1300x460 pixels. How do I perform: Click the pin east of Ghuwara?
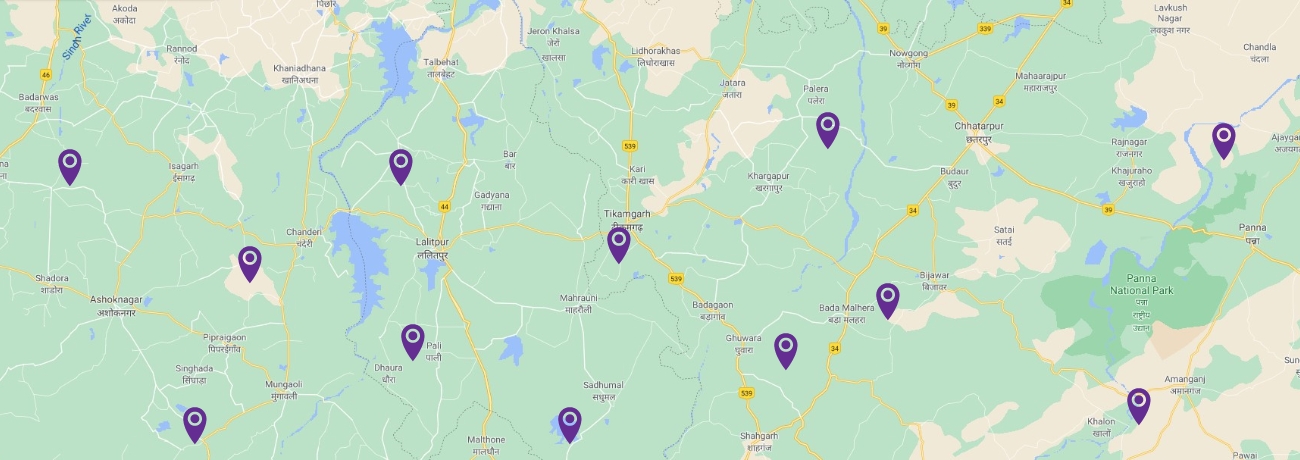(786, 351)
